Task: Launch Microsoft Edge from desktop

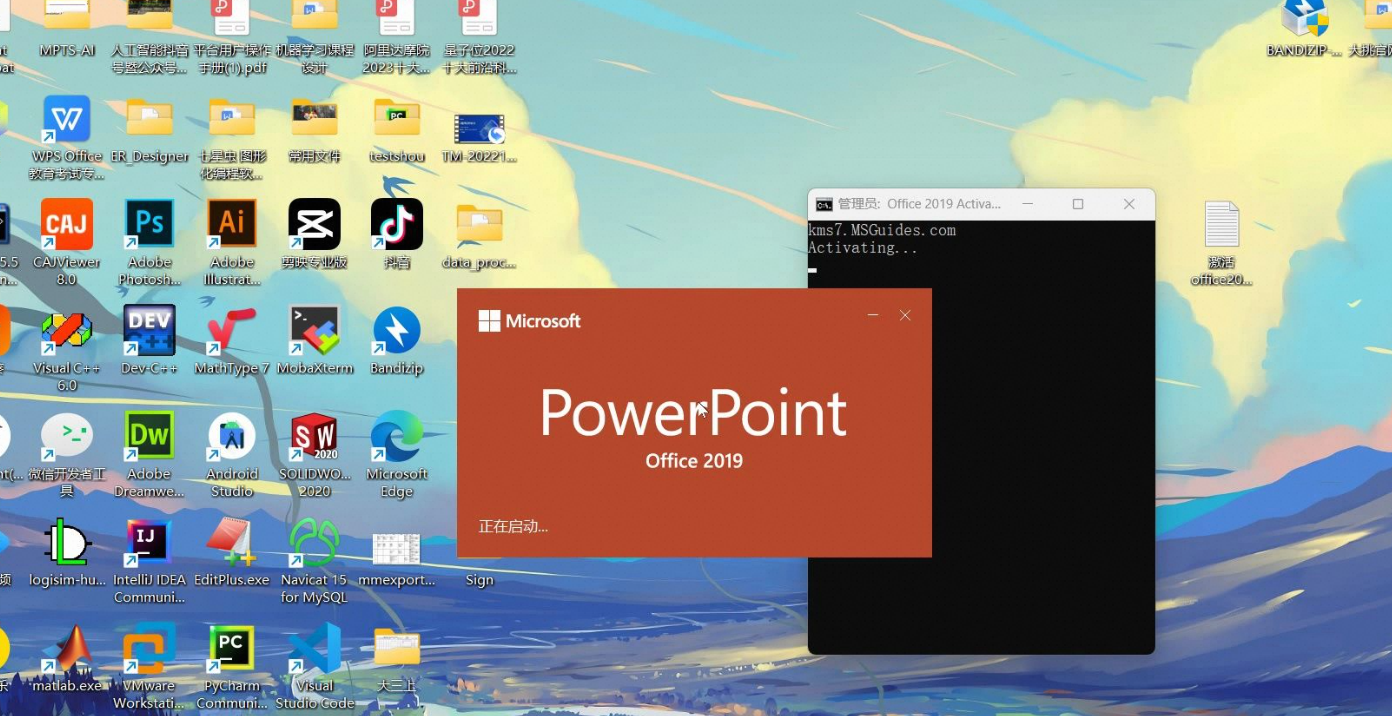Action: 397,436
